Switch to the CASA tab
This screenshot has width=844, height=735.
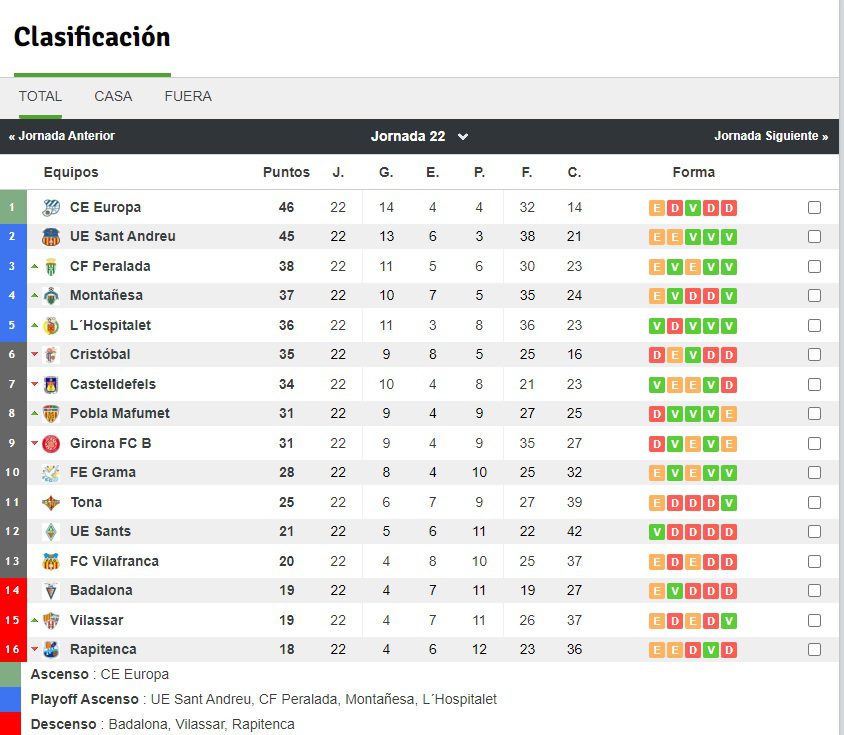point(113,96)
